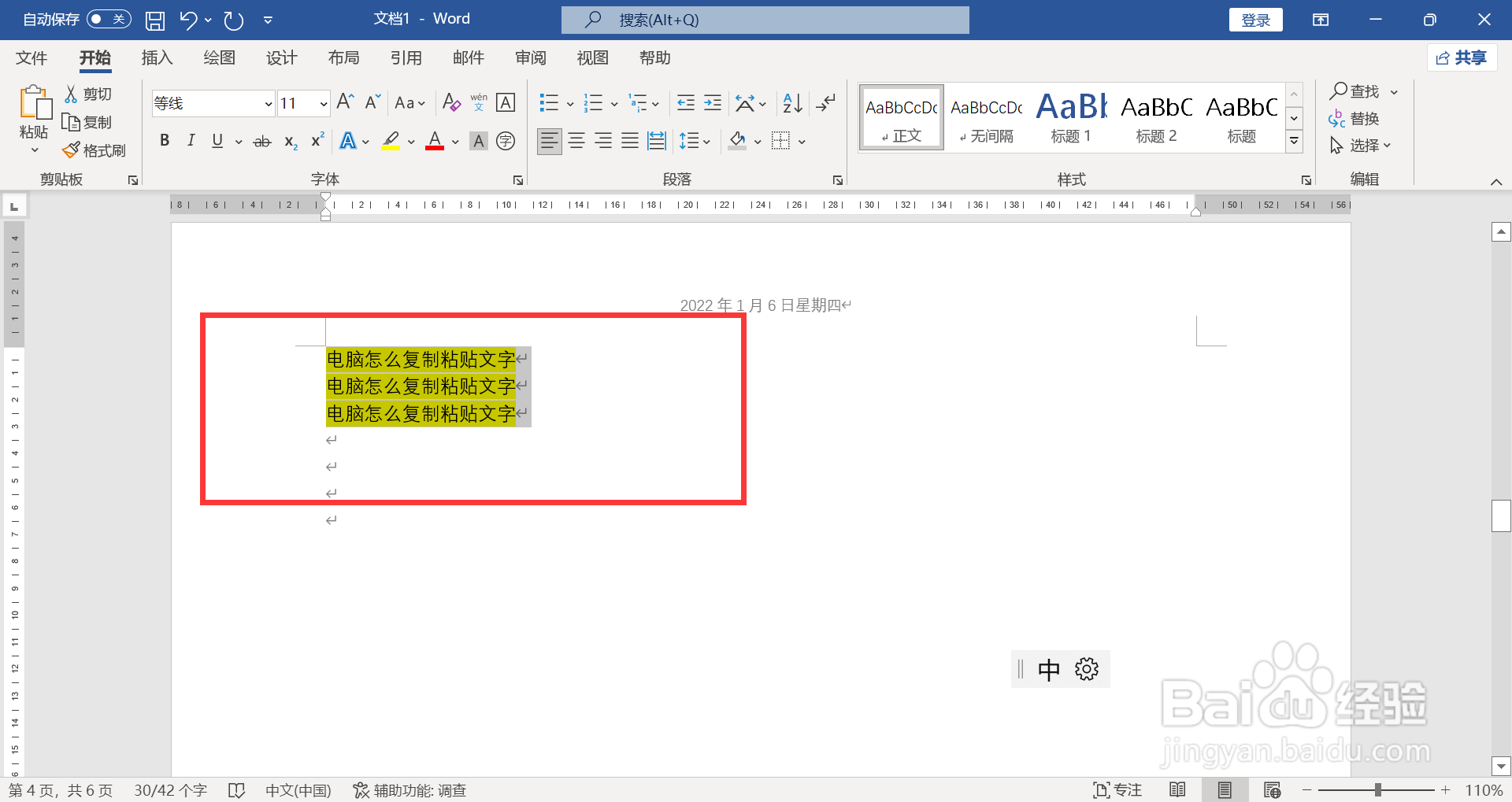
Task: Sort text A to Z icon
Action: click(792, 102)
